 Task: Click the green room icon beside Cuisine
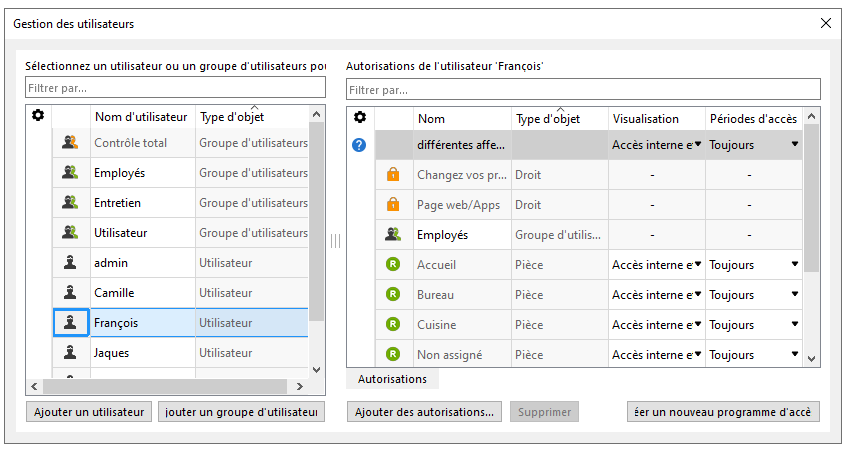click(x=393, y=325)
